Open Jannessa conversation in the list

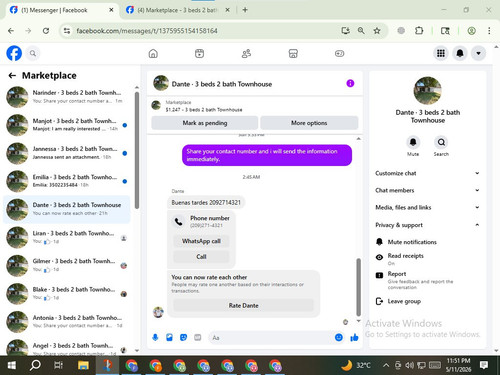67,153
